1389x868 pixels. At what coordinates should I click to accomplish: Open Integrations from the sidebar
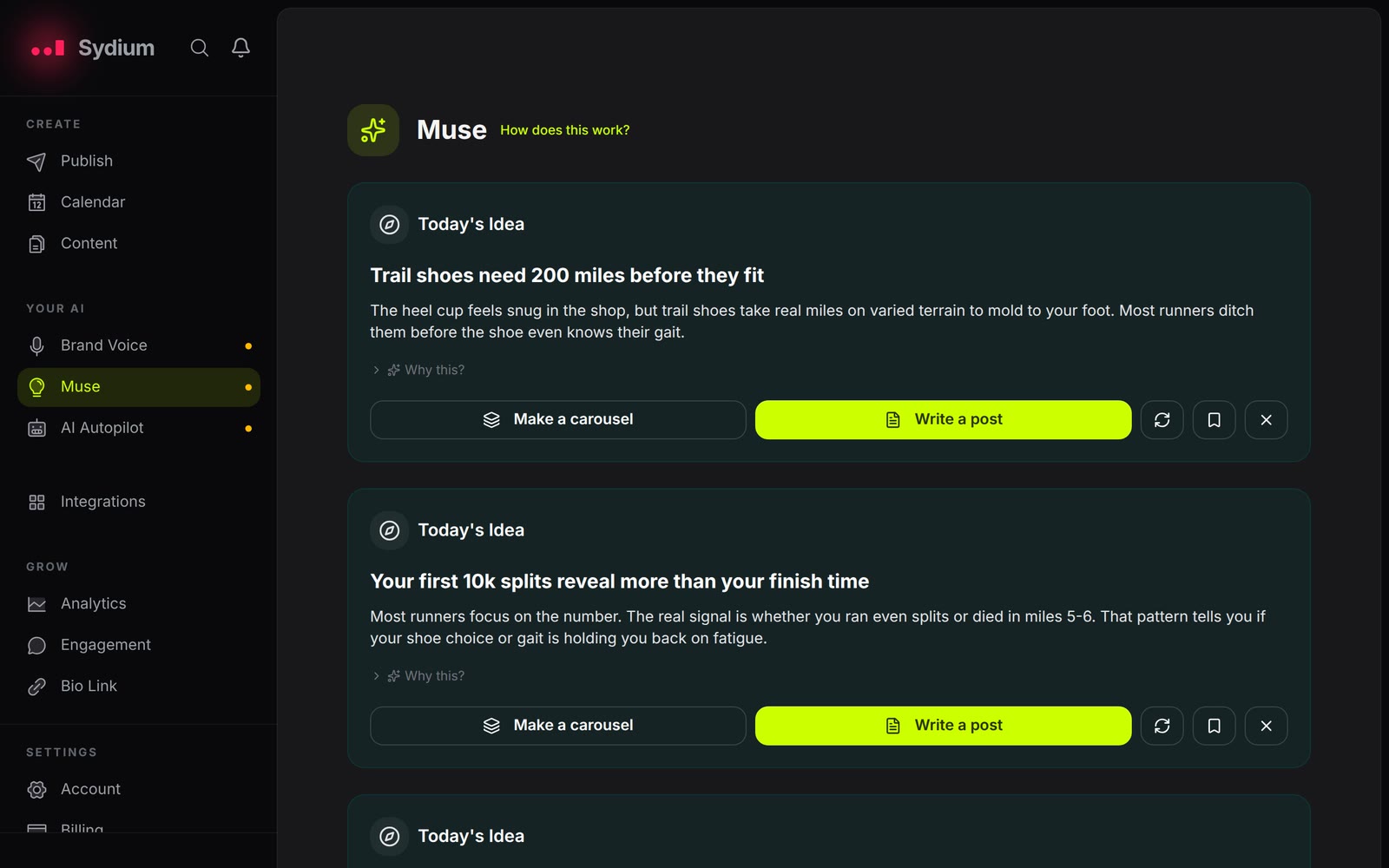point(139,502)
